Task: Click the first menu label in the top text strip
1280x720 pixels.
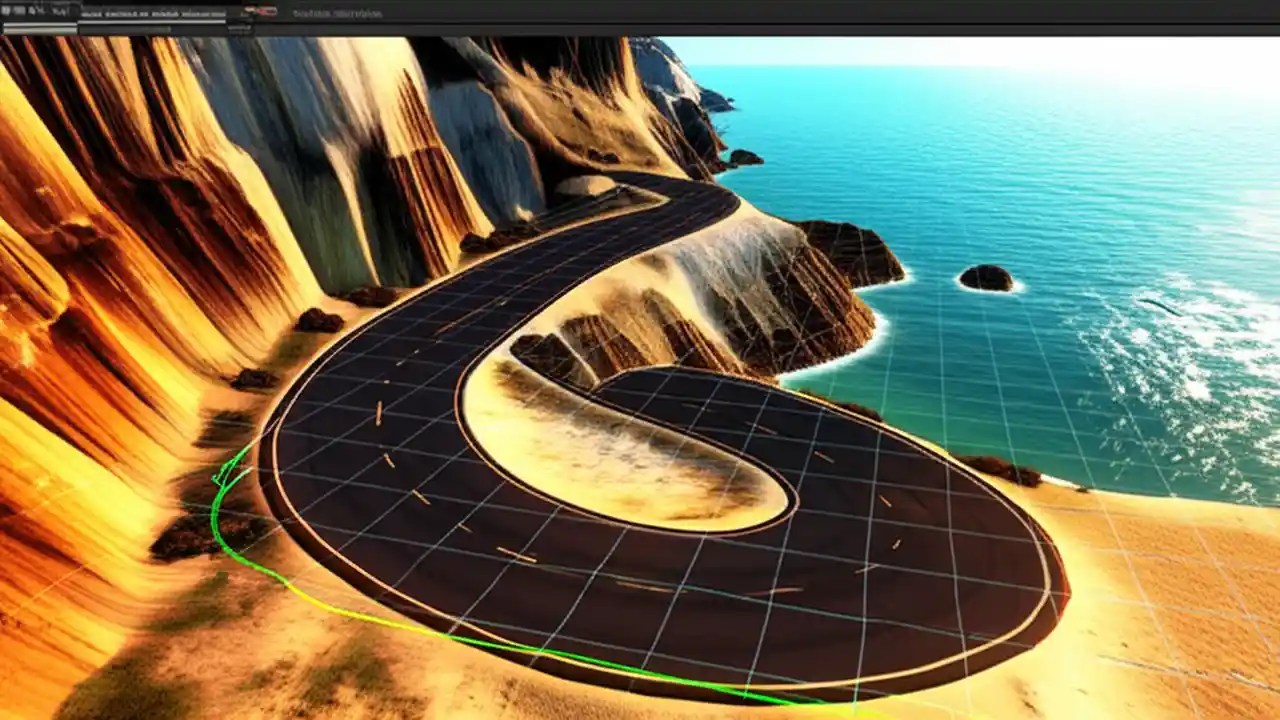Action: point(90,15)
